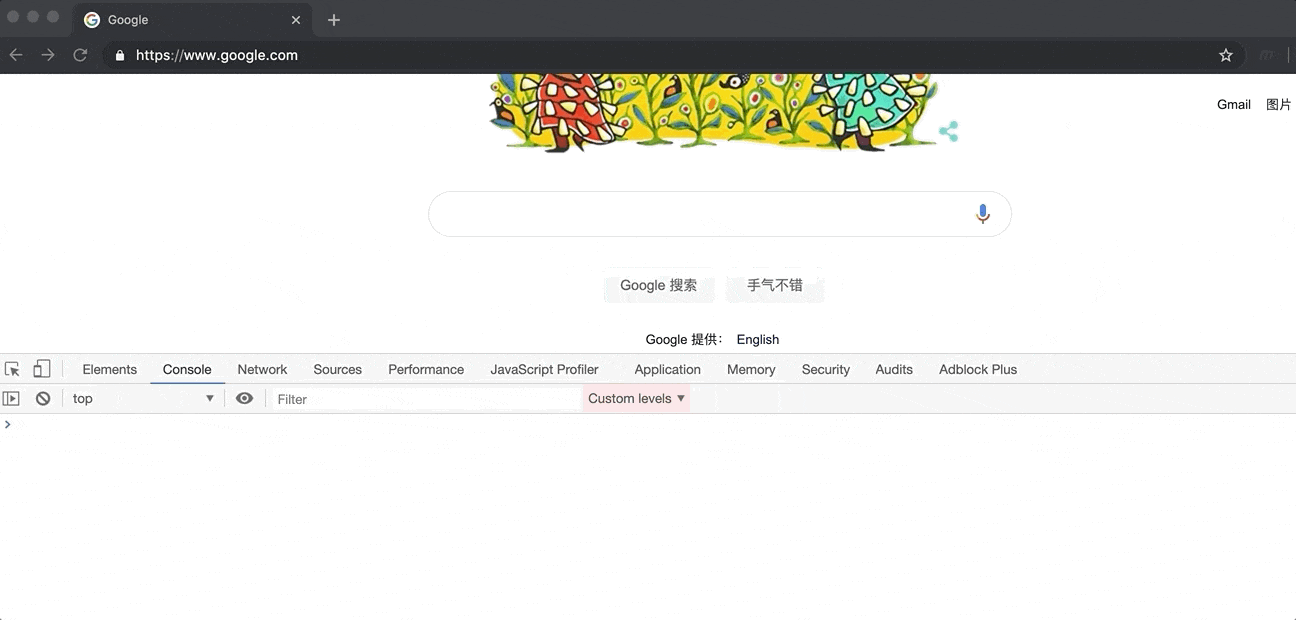Open the Application tab
The image size is (1296, 620).
click(668, 369)
